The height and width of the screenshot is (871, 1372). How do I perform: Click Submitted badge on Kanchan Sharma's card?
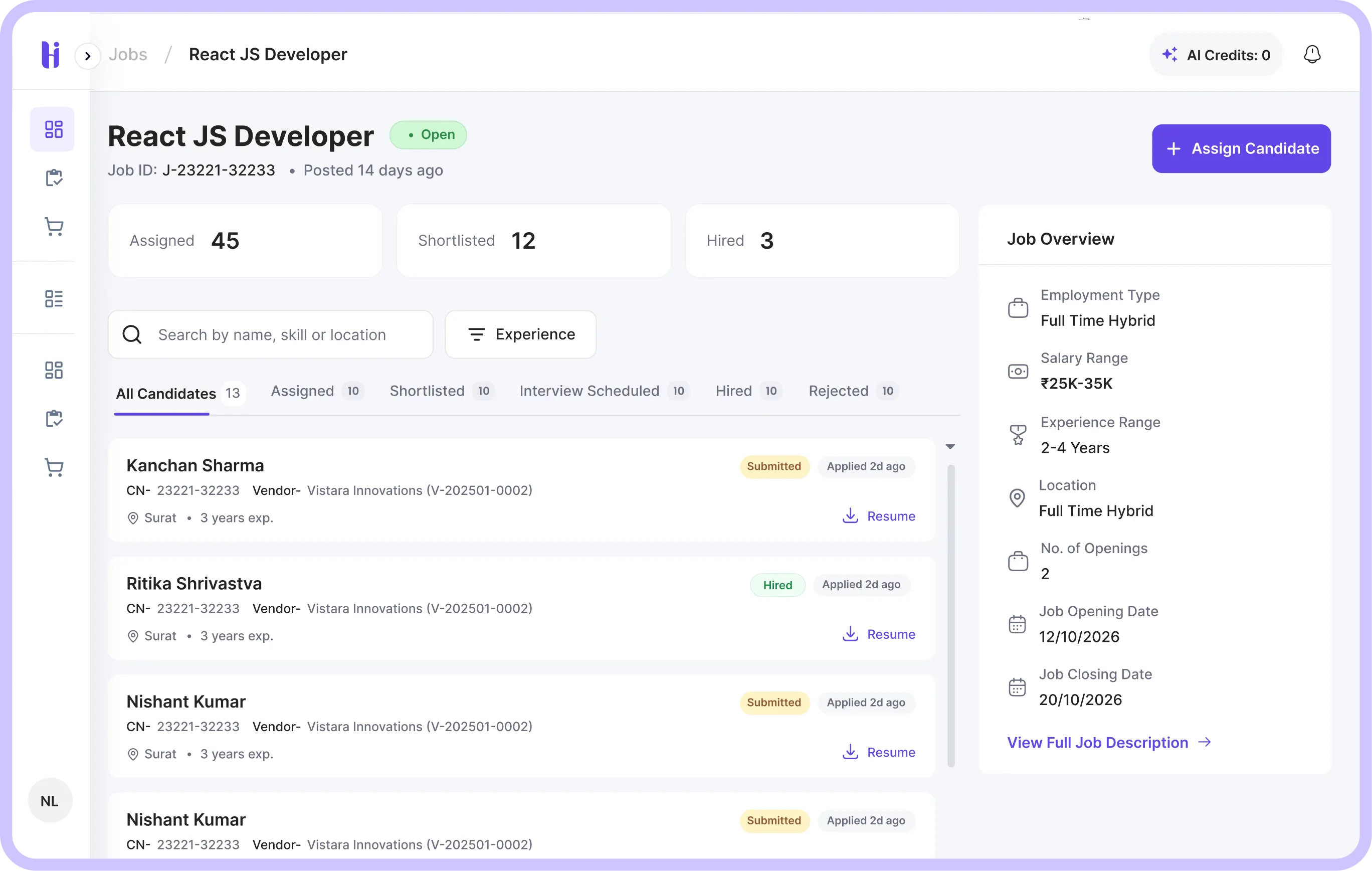coord(774,466)
